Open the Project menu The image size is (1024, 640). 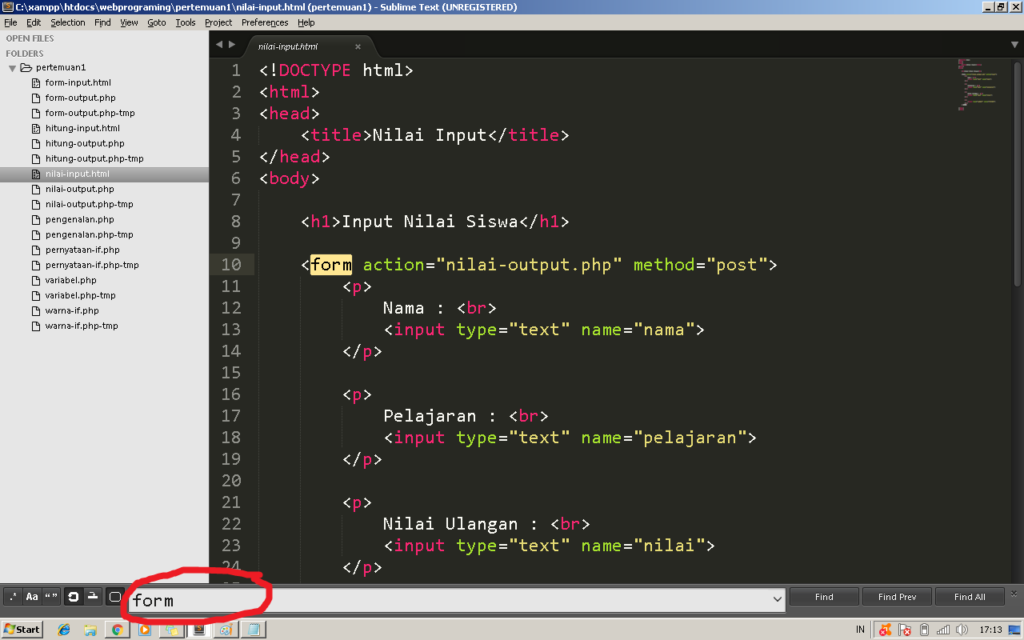tap(218, 22)
